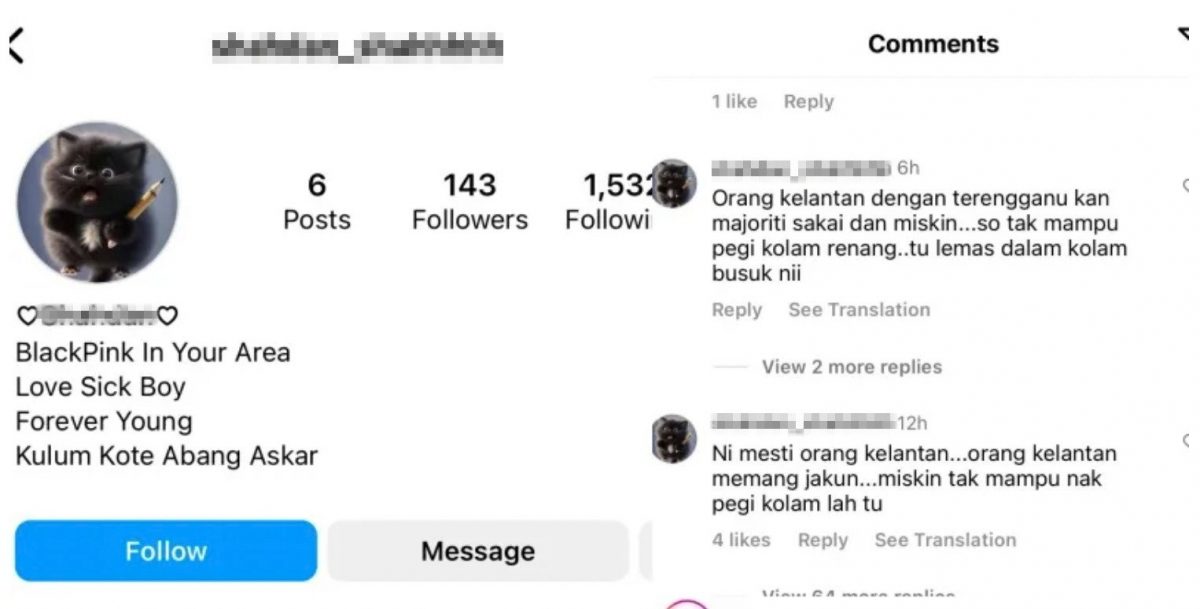
Task: Tap the back arrow icon
Action: [x=14, y=45]
